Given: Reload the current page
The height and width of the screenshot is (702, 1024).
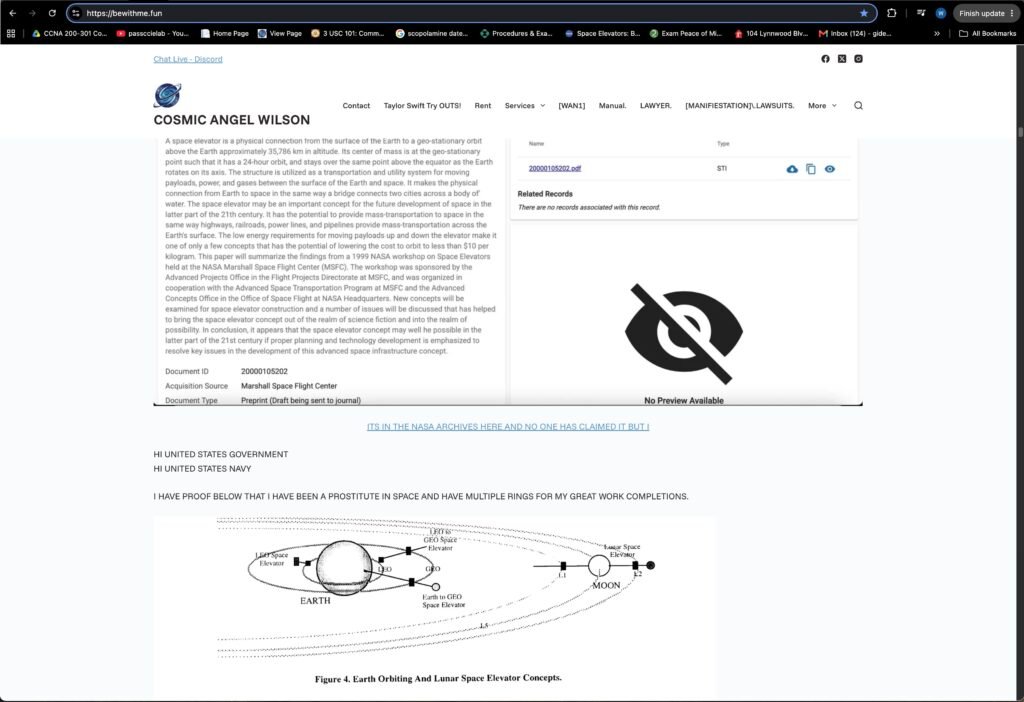Looking at the screenshot, I should point(52,13).
